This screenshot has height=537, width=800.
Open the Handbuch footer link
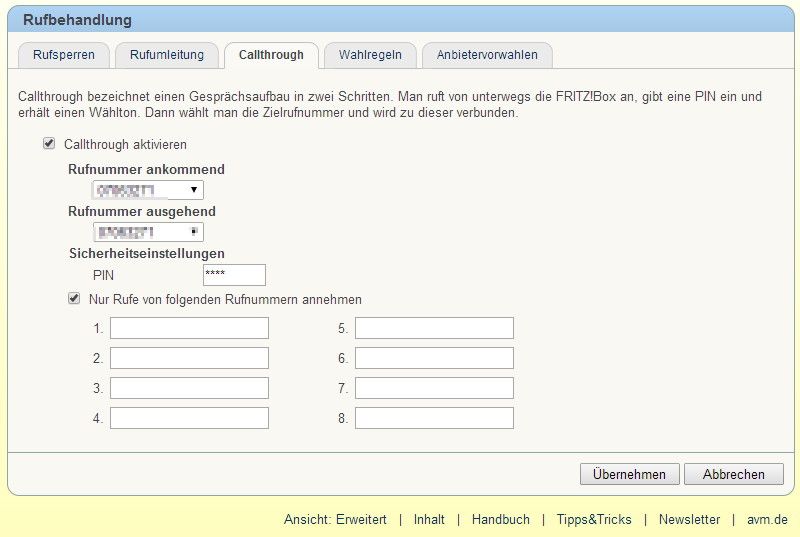click(x=501, y=520)
